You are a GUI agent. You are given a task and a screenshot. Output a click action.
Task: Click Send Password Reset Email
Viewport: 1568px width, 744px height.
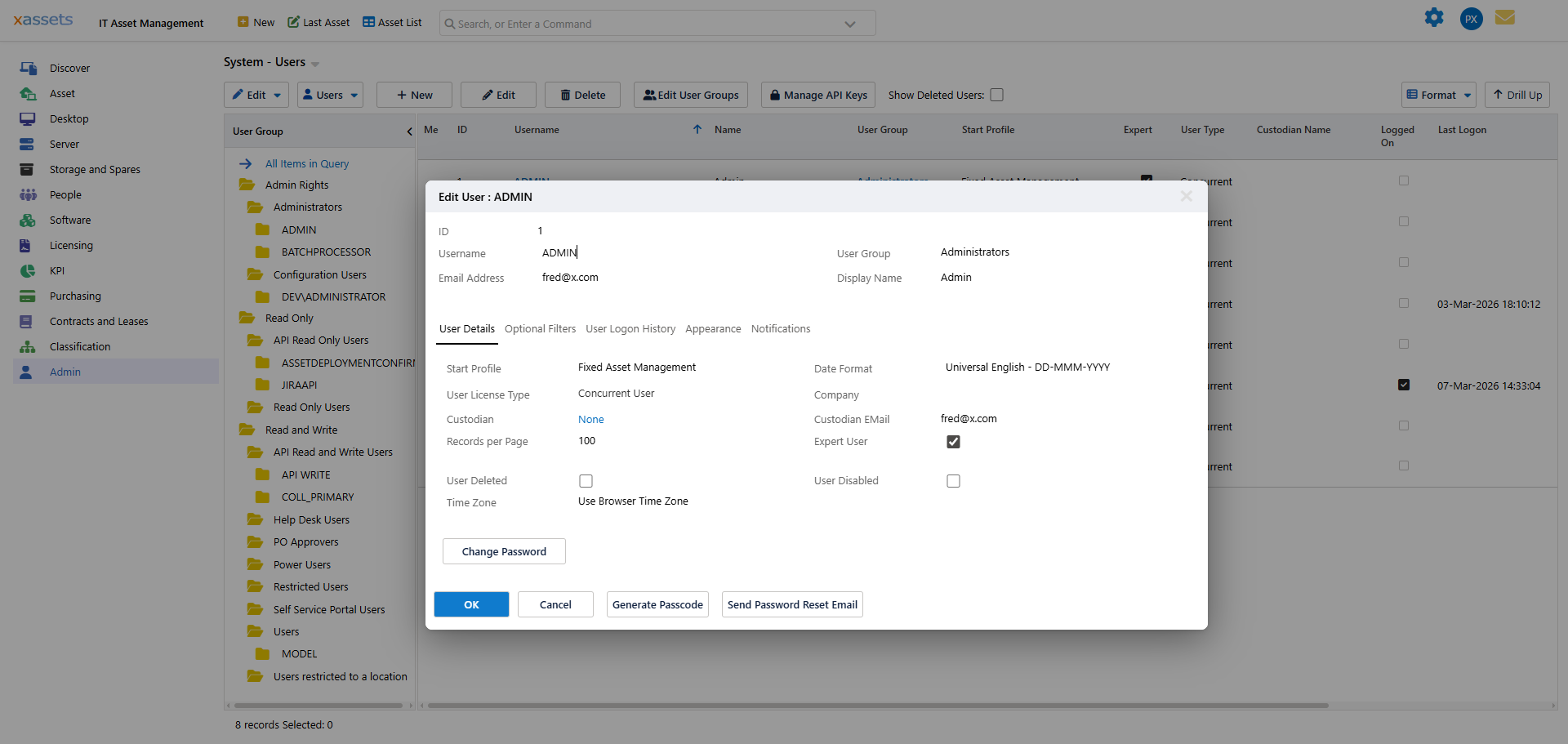click(x=791, y=604)
